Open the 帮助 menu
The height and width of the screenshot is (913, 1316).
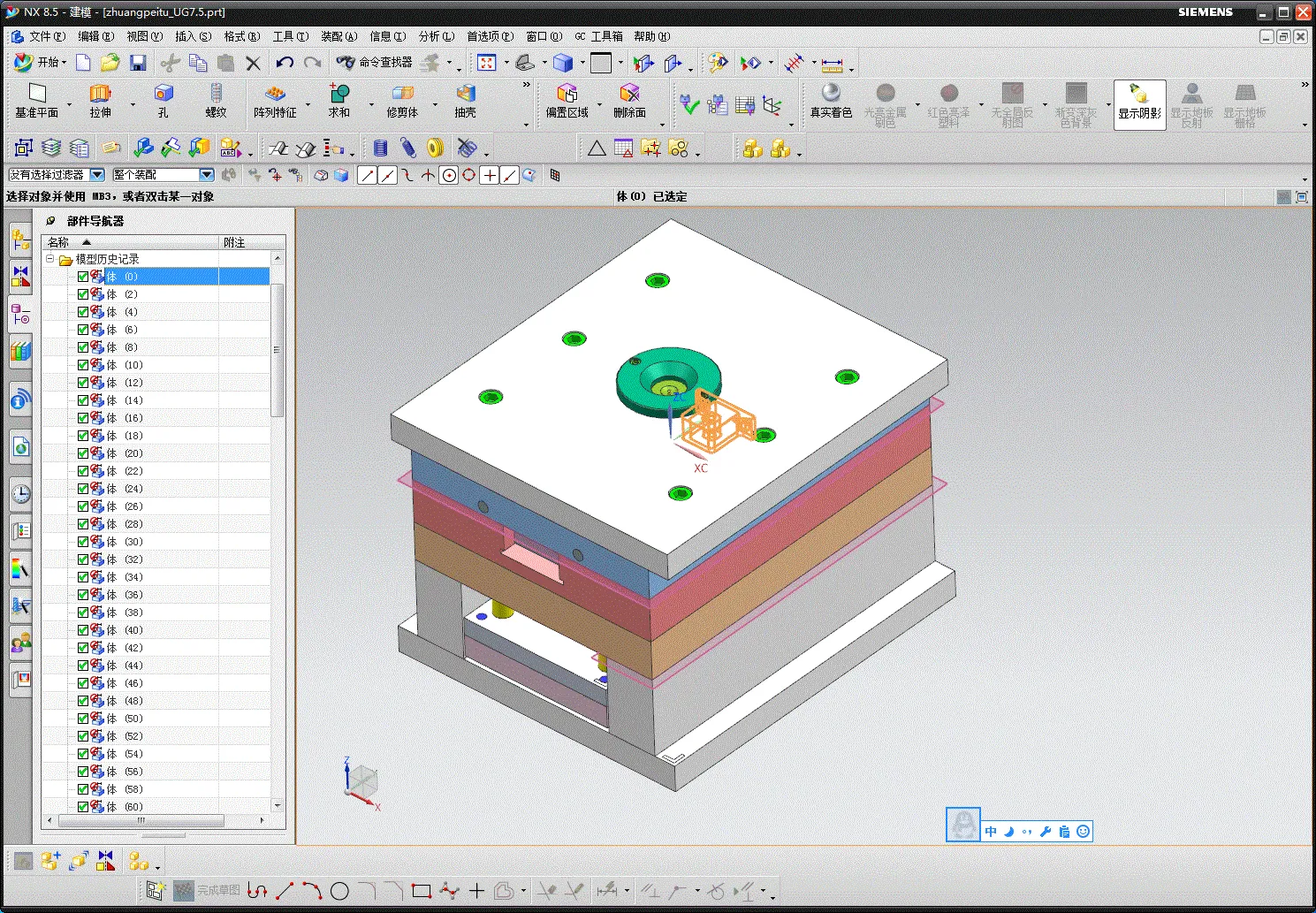tap(651, 36)
